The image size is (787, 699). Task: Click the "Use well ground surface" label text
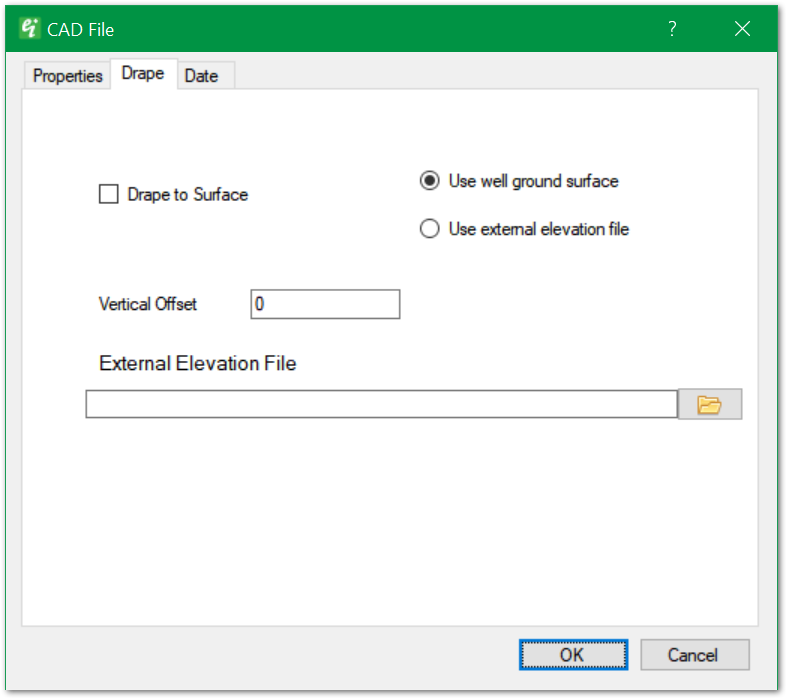point(534,181)
